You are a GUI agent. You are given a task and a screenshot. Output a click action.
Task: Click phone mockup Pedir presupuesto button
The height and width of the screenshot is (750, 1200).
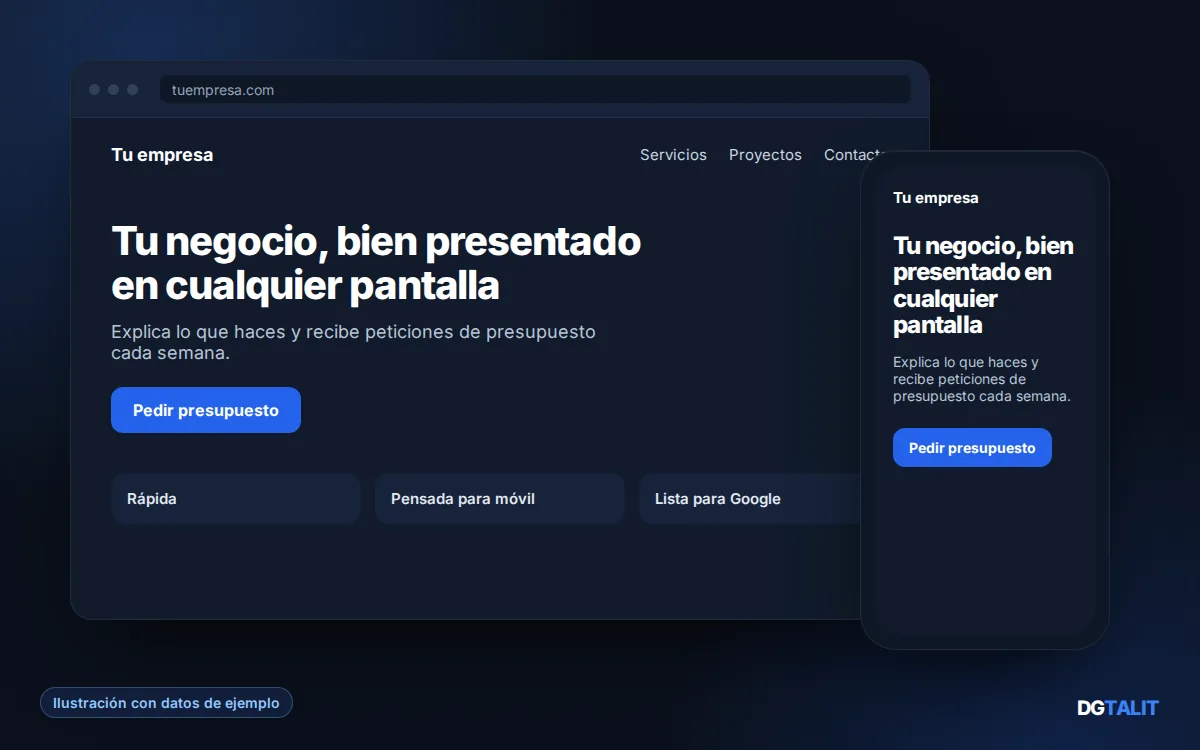tap(972, 448)
